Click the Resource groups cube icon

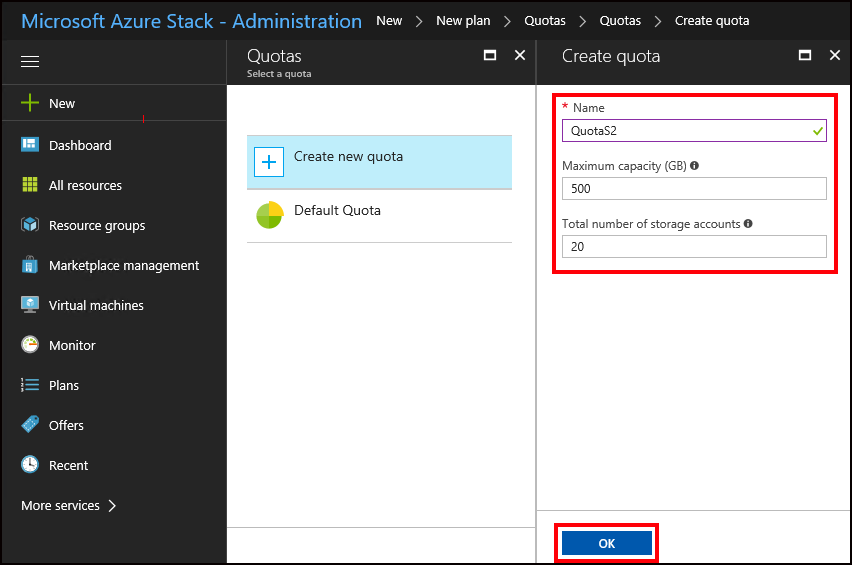[30, 225]
